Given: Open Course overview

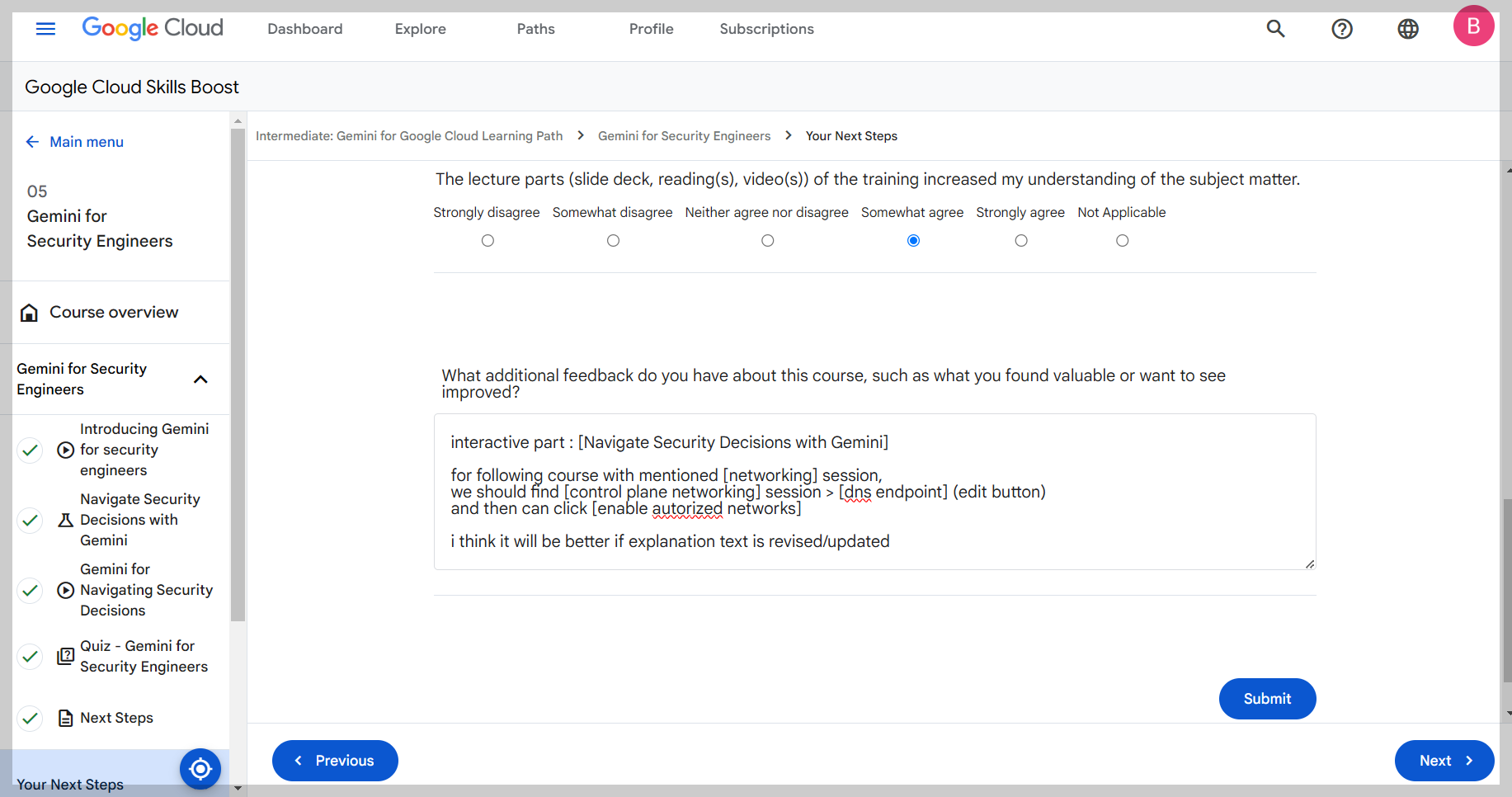Looking at the screenshot, I should coord(114,312).
